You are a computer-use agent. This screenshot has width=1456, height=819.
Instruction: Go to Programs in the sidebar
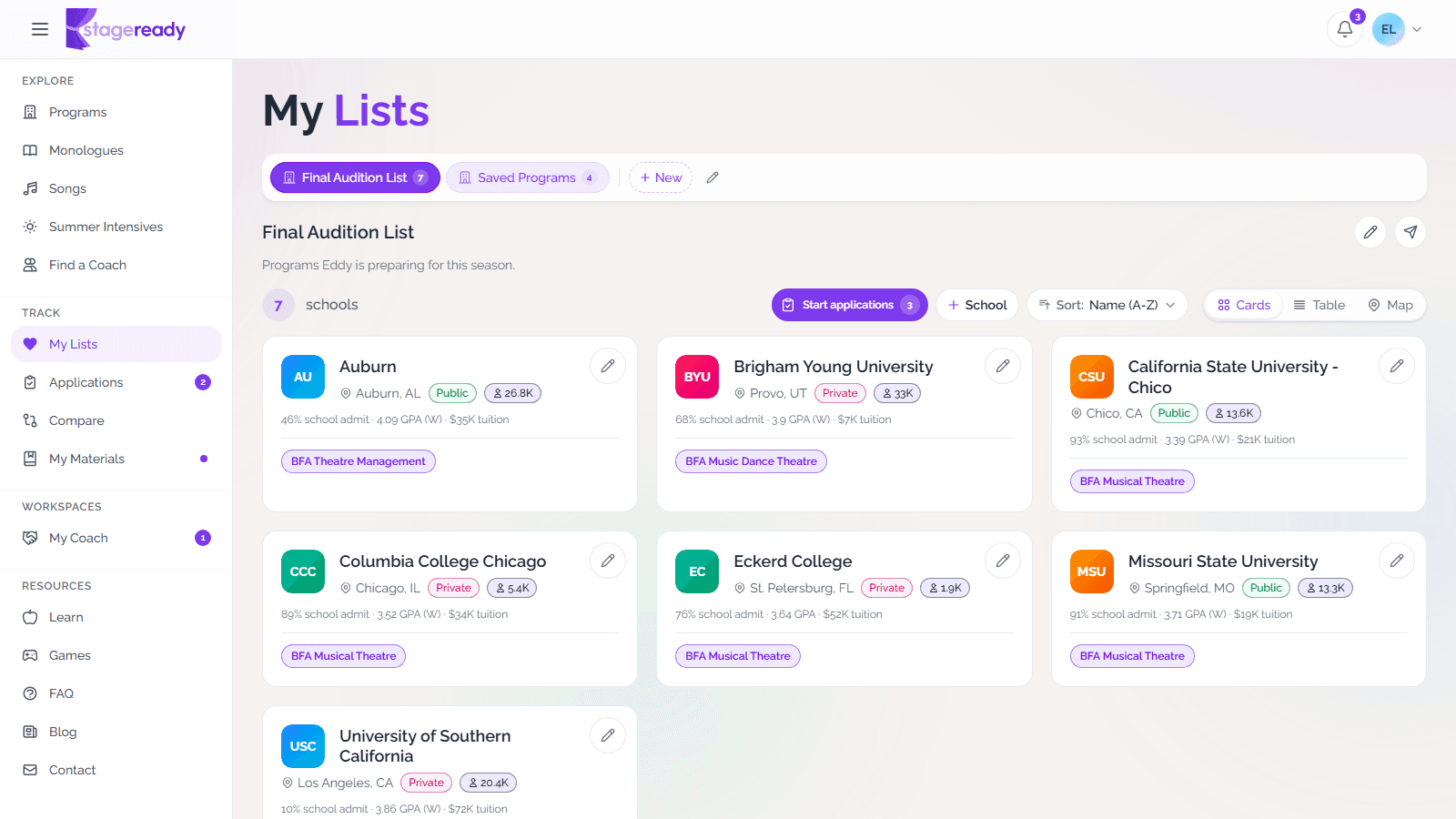click(x=116, y=112)
